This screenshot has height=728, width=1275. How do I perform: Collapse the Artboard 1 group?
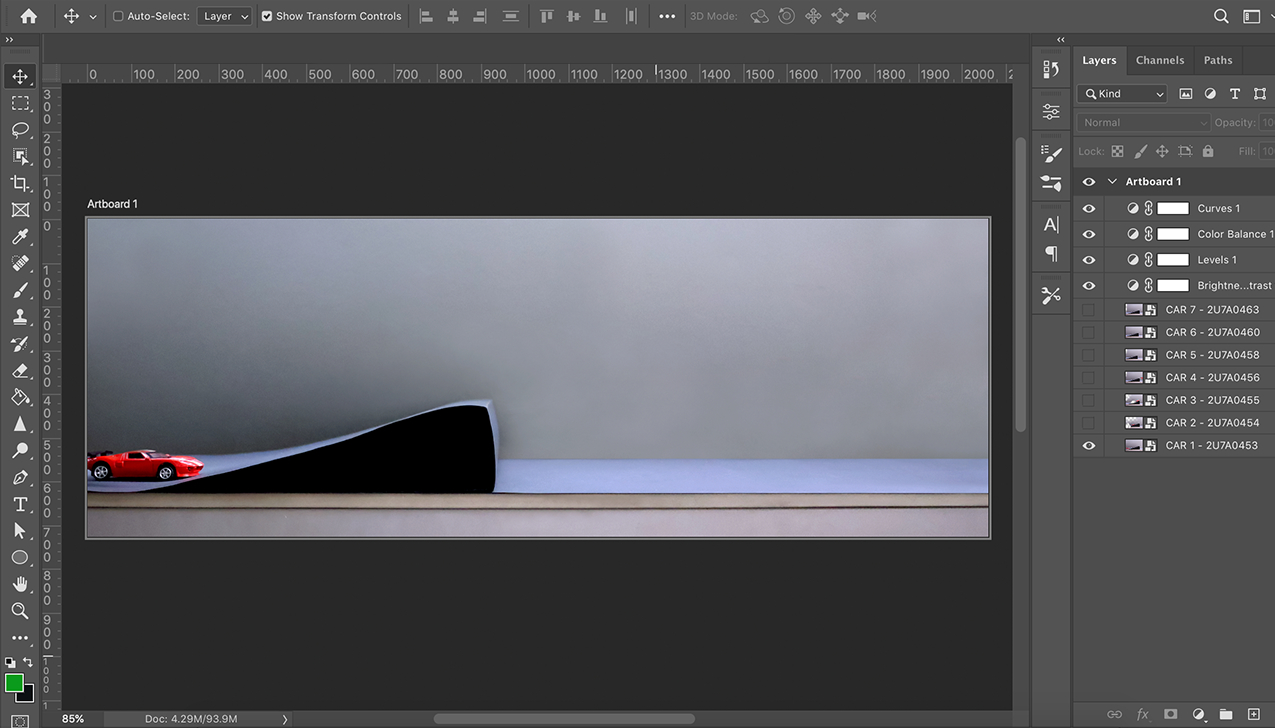click(1112, 182)
